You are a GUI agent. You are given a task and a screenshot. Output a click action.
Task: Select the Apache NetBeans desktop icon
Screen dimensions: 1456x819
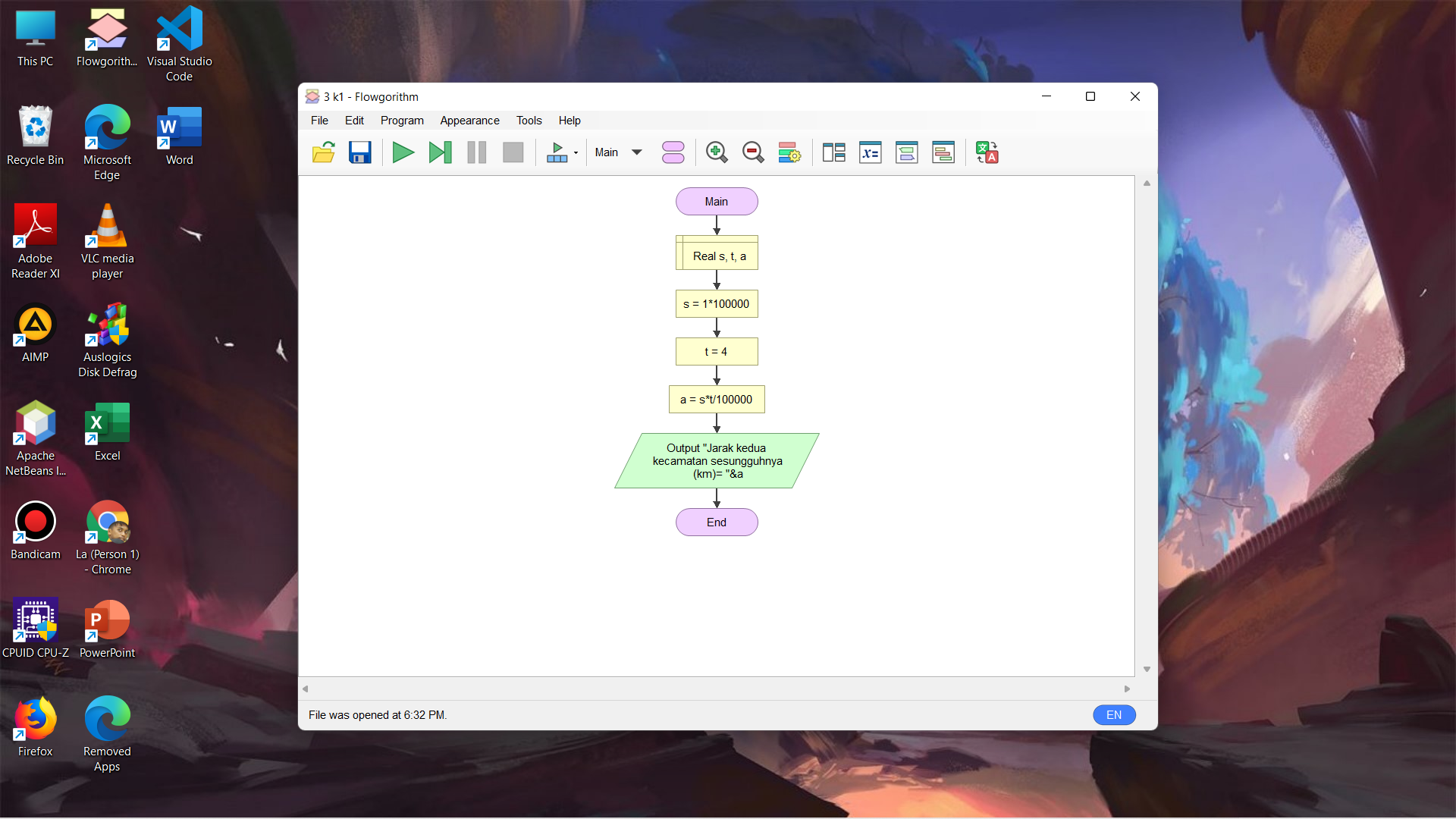coord(36,440)
